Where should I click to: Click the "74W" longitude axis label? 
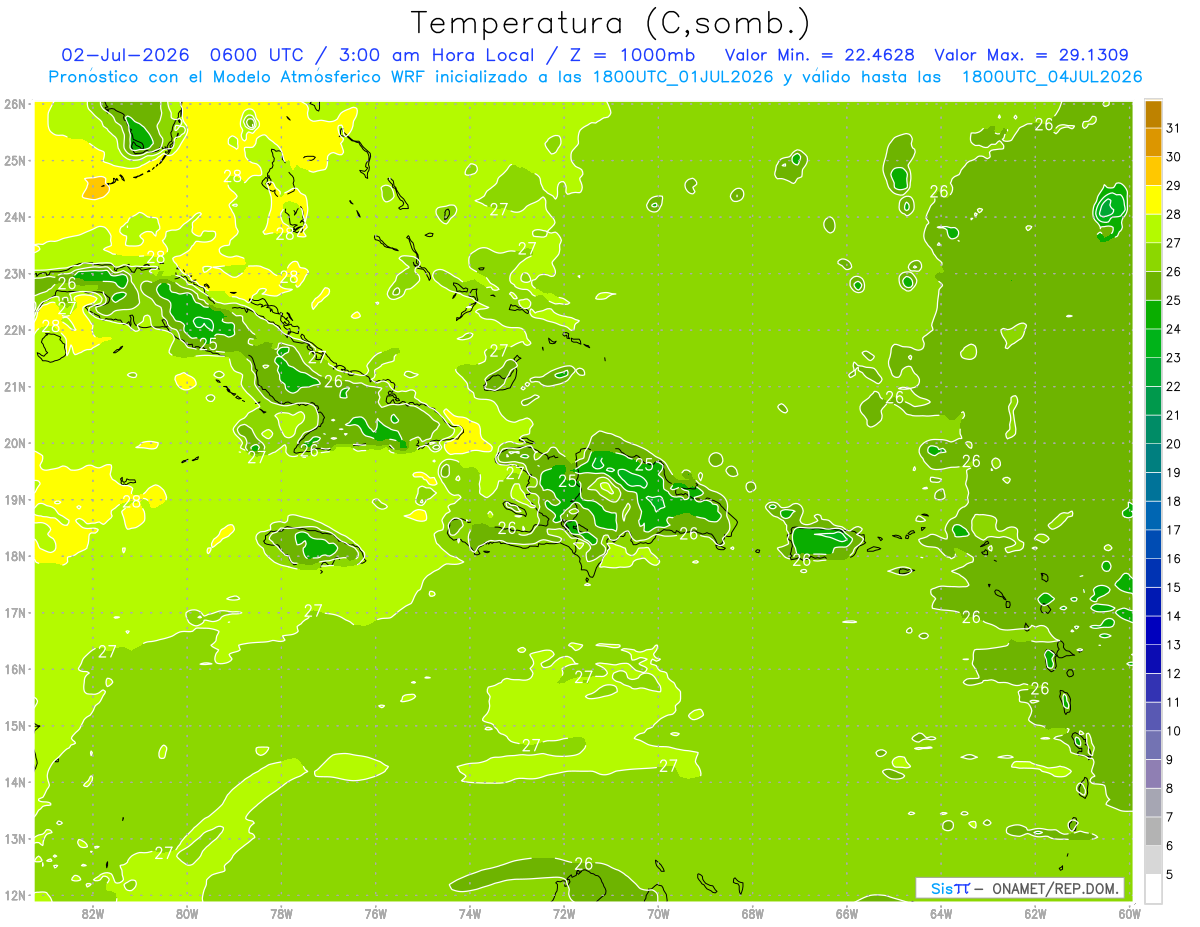[470, 913]
